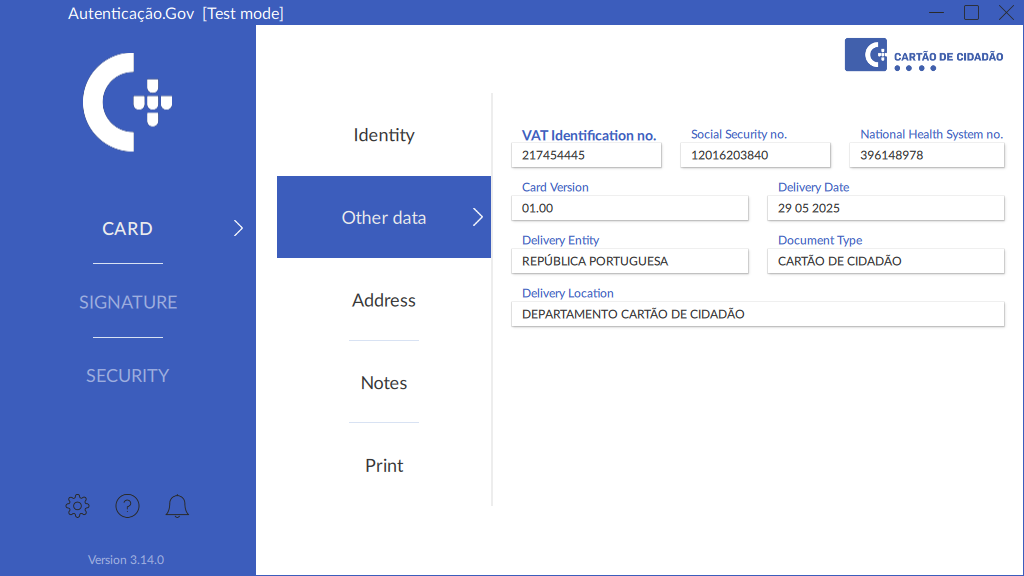Open help with the question mark icon
Image resolution: width=1024 pixels, height=576 pixels.
pyautogui.click(x=127, y=506)
